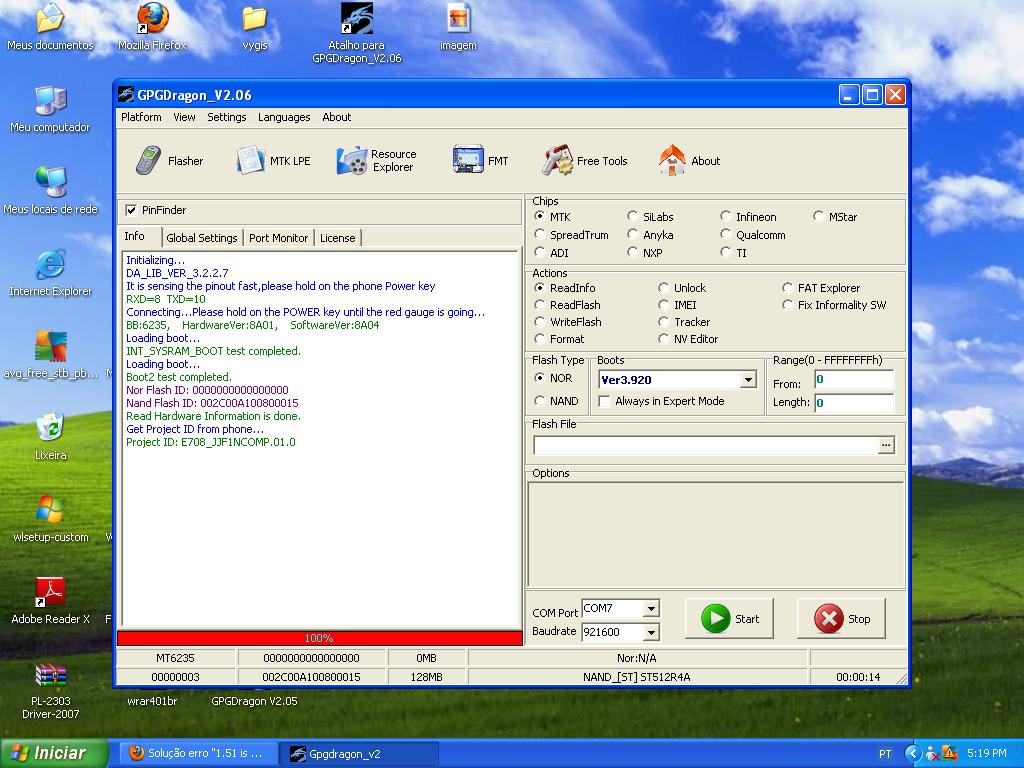Open the Settings menu
This screenshot has height=768, width=1024.
[x=227, y=117]
